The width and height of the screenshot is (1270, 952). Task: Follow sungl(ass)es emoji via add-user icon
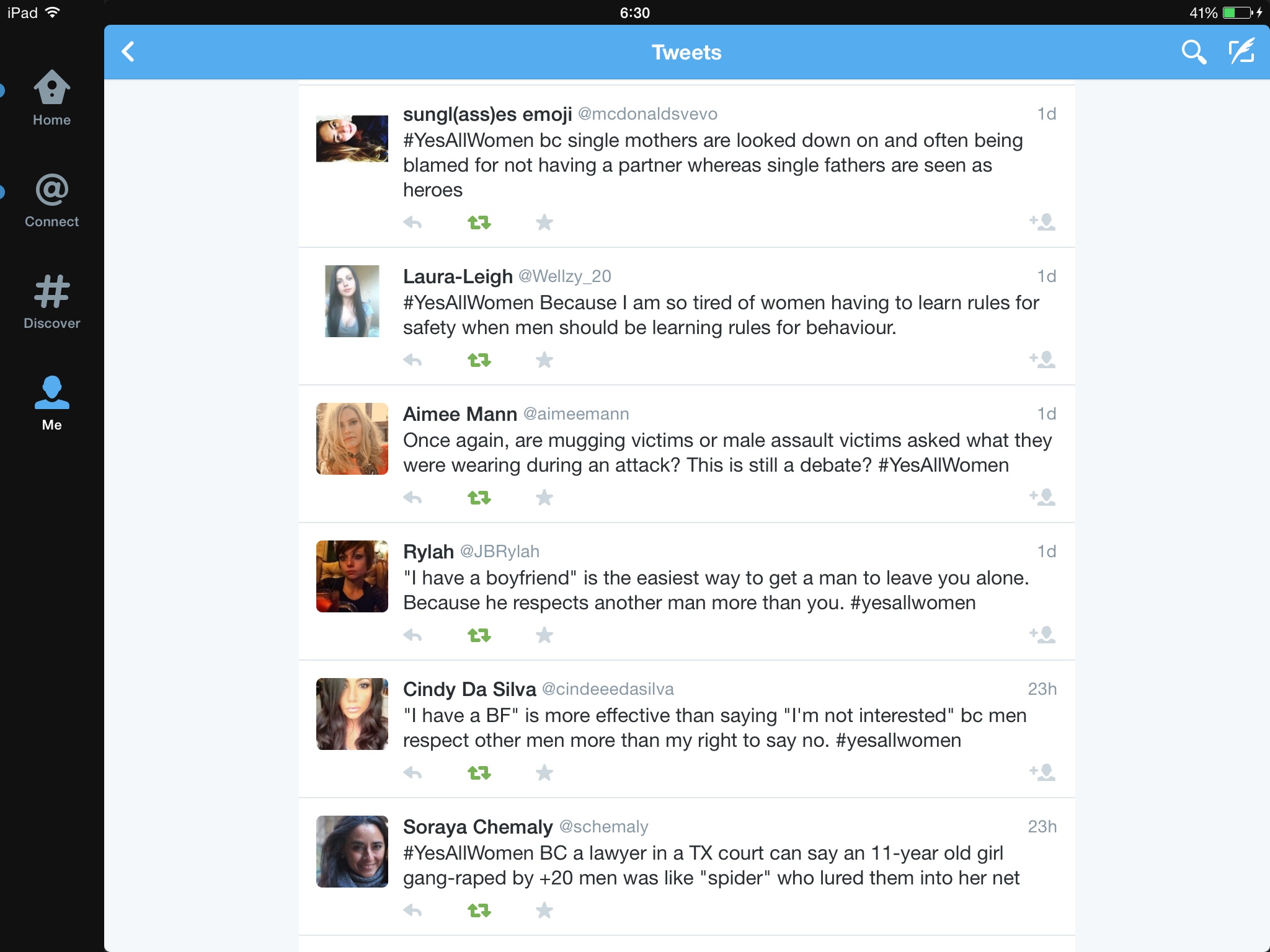click(1042, 222)
